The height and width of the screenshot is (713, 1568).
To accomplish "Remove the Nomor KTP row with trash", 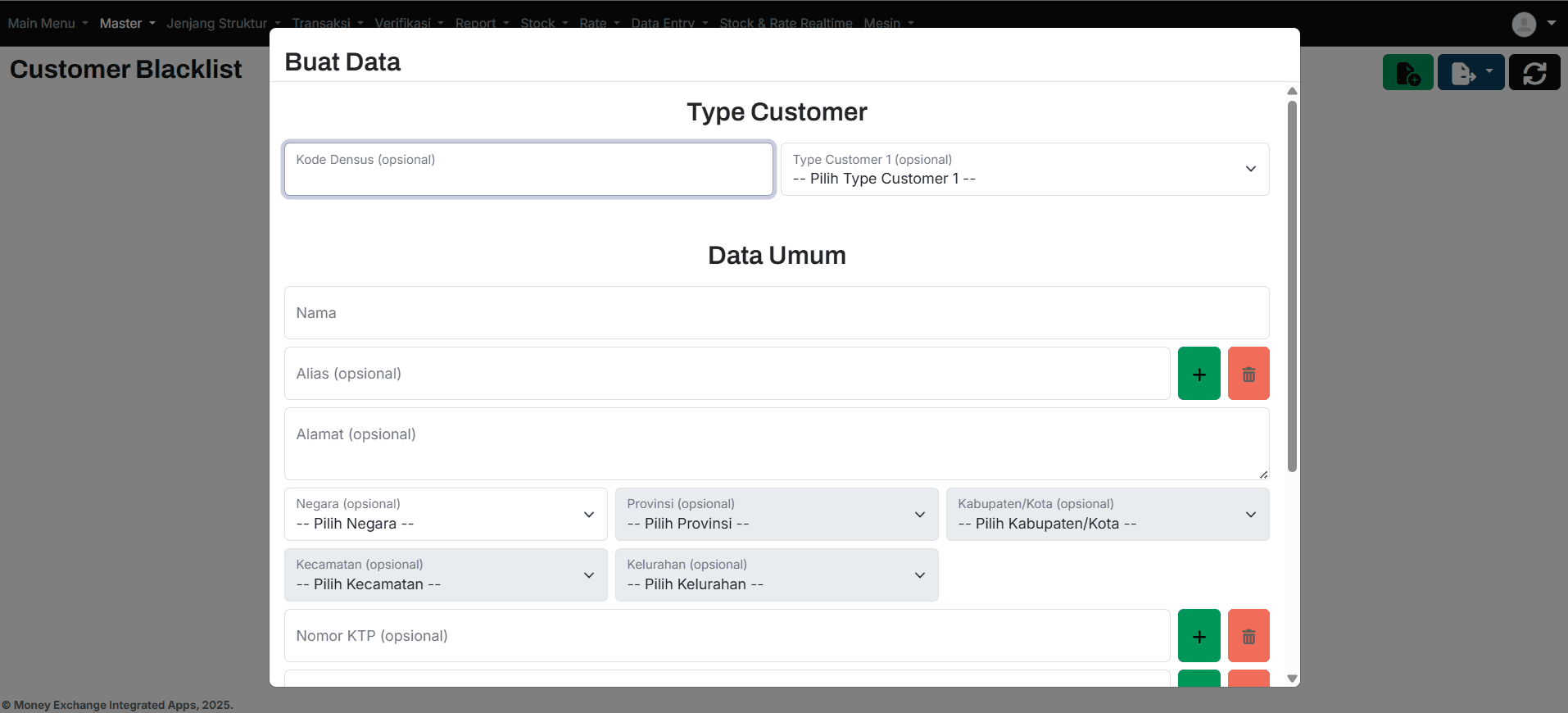I will point(1249,636).
